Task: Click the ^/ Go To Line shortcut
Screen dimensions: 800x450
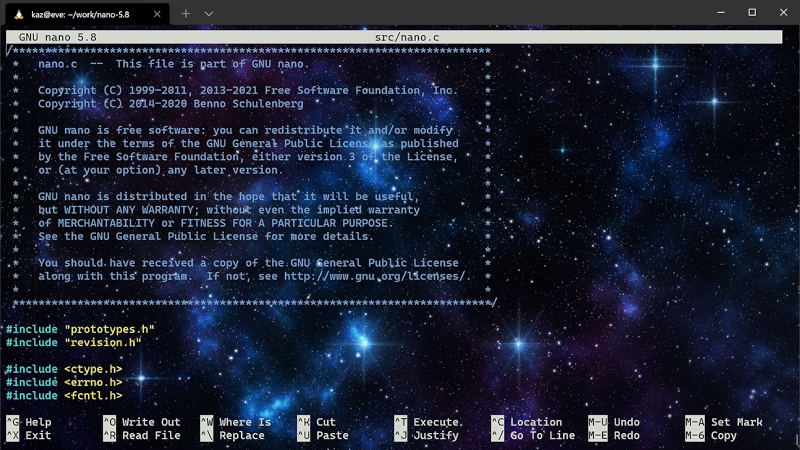Action: pos(533,435)
